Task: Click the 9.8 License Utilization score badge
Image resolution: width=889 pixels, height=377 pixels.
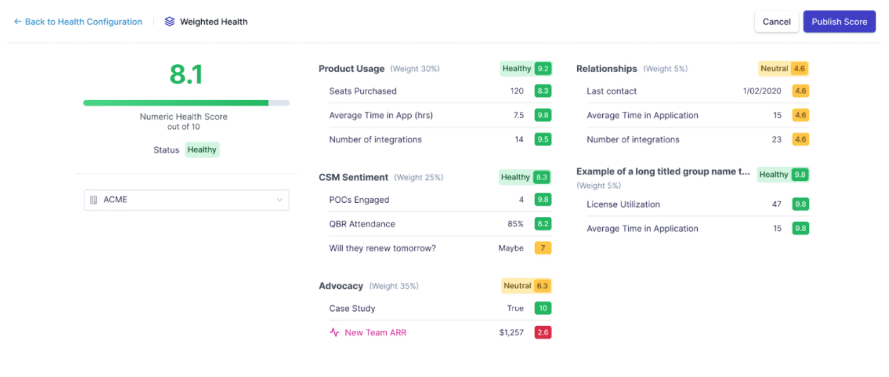Action: pos(801,204)
